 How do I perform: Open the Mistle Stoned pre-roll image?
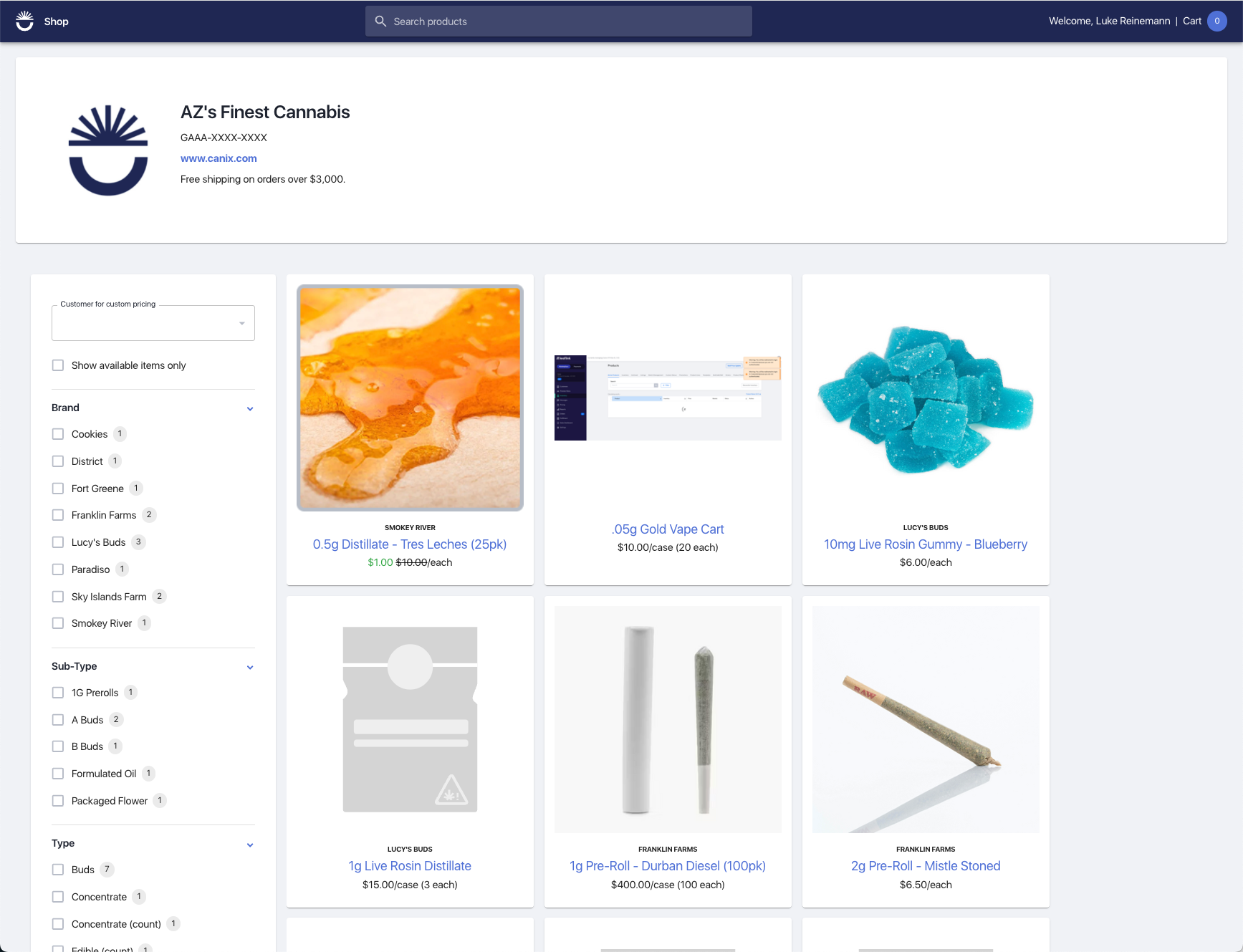[x=926, y=719]
